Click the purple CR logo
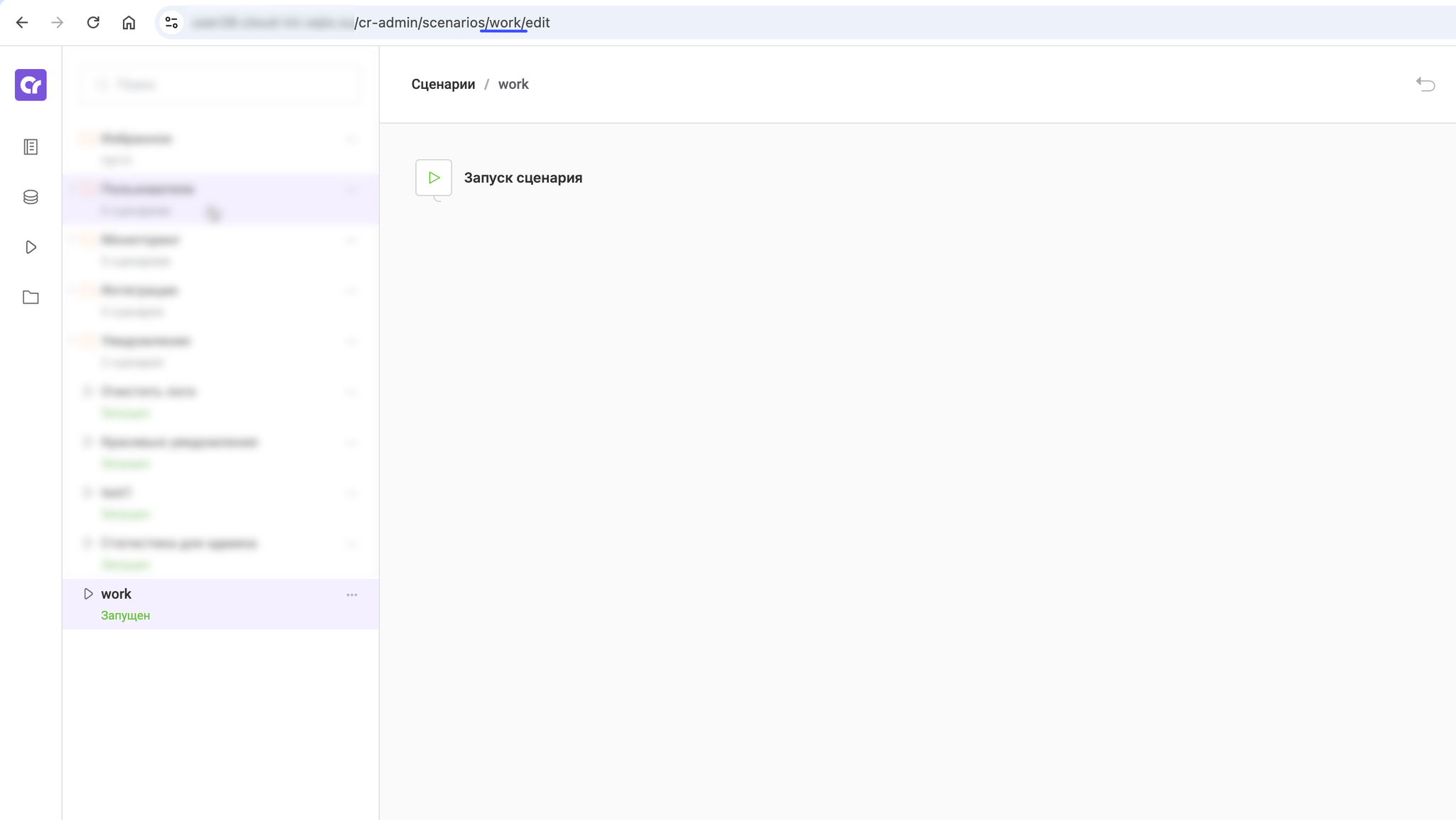 tap(31, 85)
